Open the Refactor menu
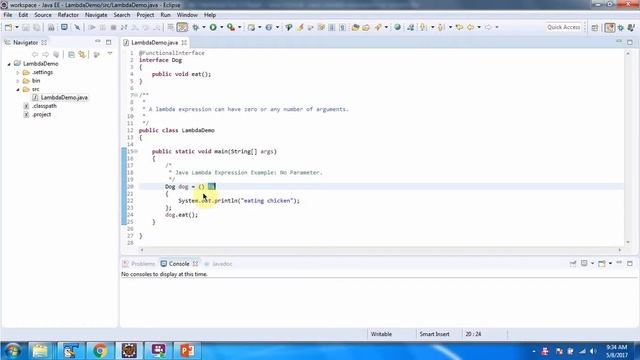The image size is (640, 360). [68, 15]
